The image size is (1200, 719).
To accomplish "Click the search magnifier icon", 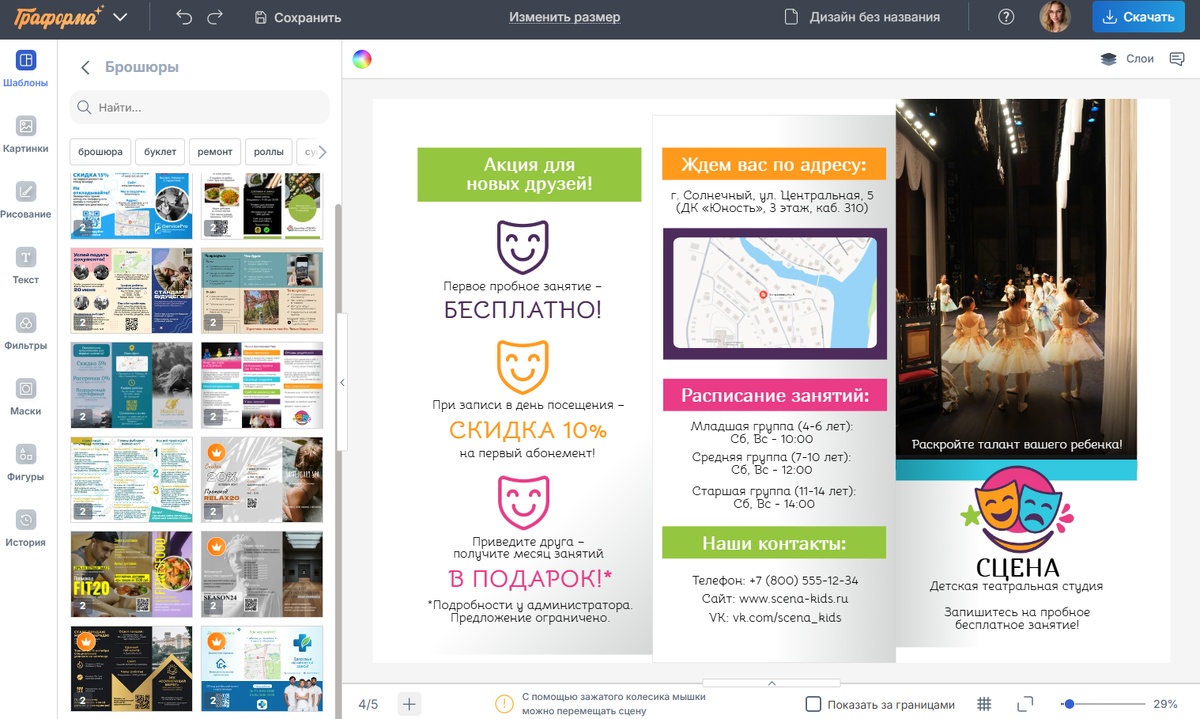I will click(85, 107).
